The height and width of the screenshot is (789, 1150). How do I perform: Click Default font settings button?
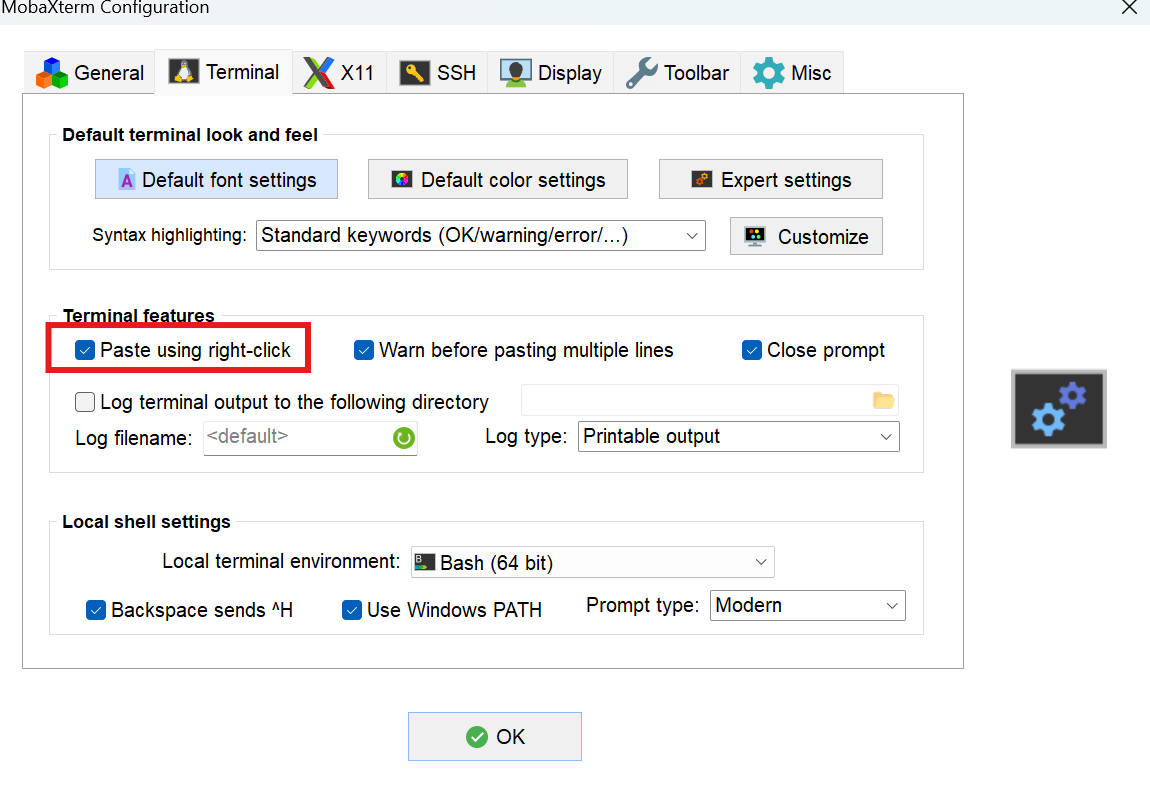tap(216, 180)
